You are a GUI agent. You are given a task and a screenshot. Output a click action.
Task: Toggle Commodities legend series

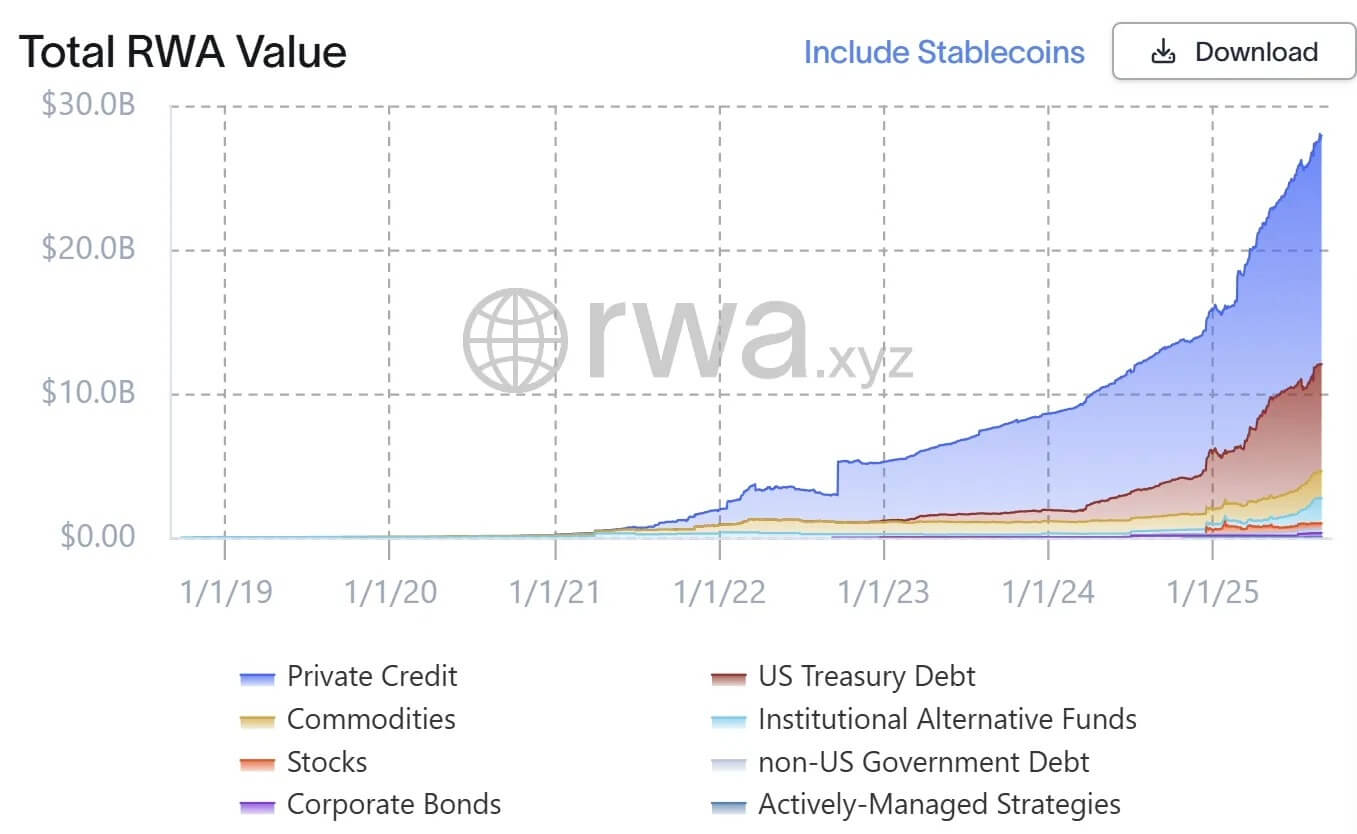pos(371,719)
